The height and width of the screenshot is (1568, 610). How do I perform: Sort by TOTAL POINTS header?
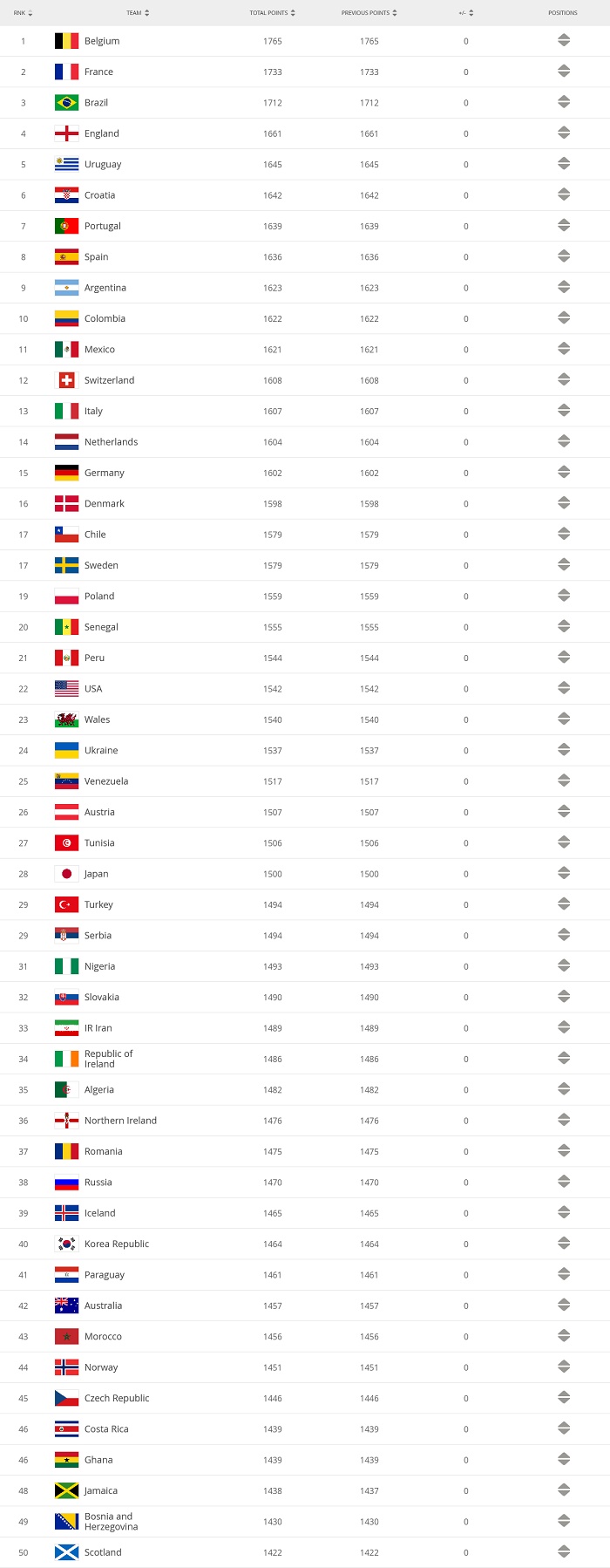(273, 13)
